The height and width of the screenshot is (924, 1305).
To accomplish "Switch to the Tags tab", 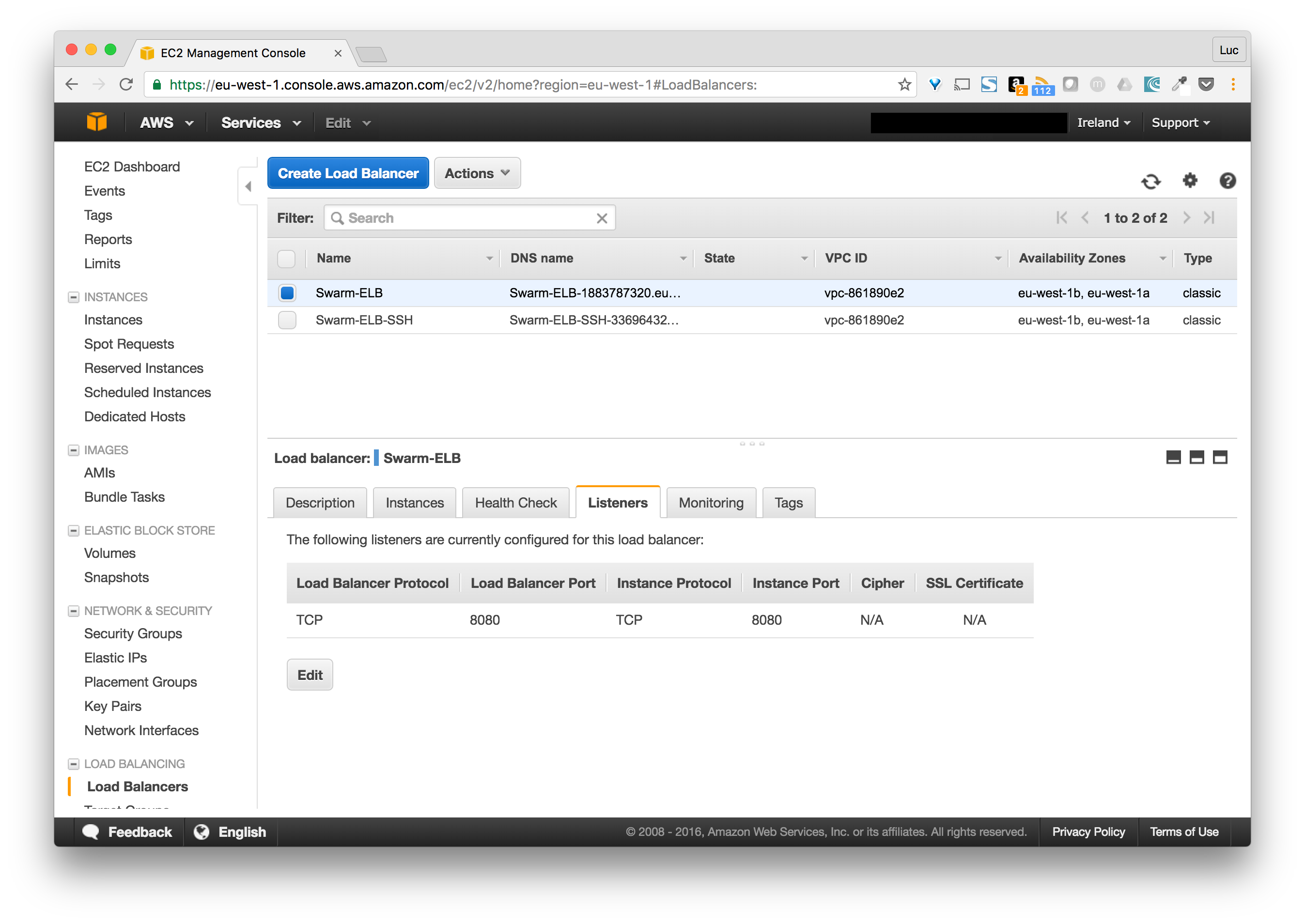I will 788,502.
